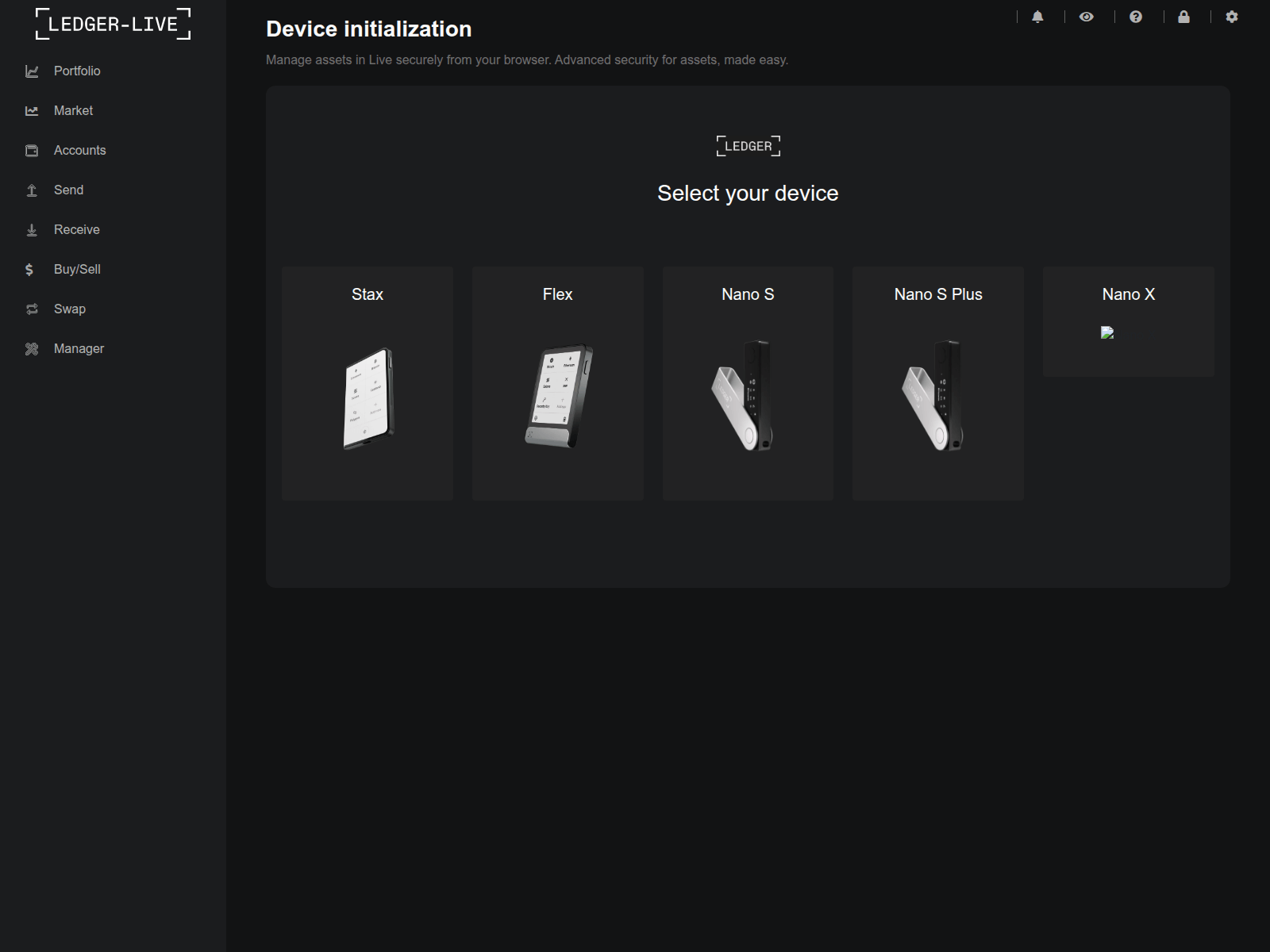The image size is (1270, 952).
Task: Select the Flex device card
Action: tap(558, 383)
